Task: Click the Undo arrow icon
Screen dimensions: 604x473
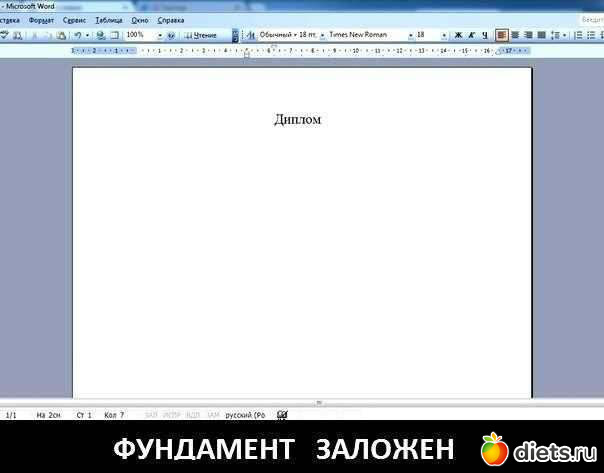Action: (x=77, y=35)
